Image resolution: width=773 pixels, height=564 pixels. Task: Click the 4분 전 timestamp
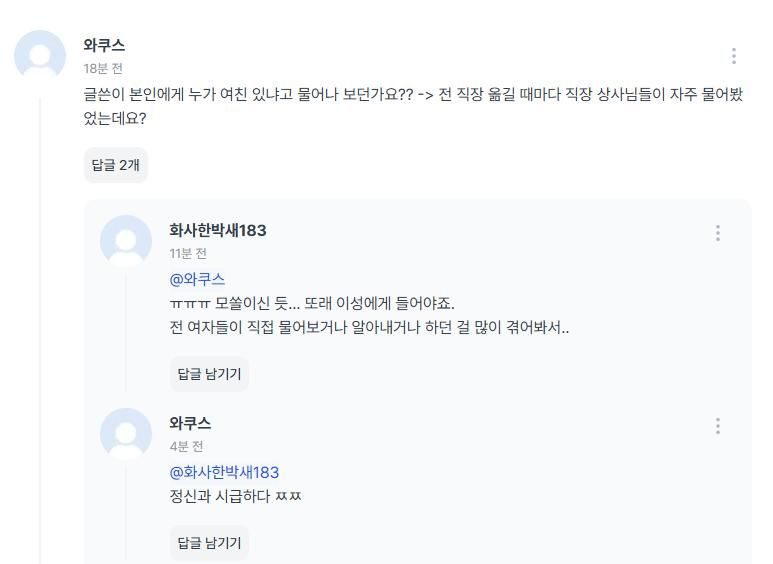[x=186, y=447]
